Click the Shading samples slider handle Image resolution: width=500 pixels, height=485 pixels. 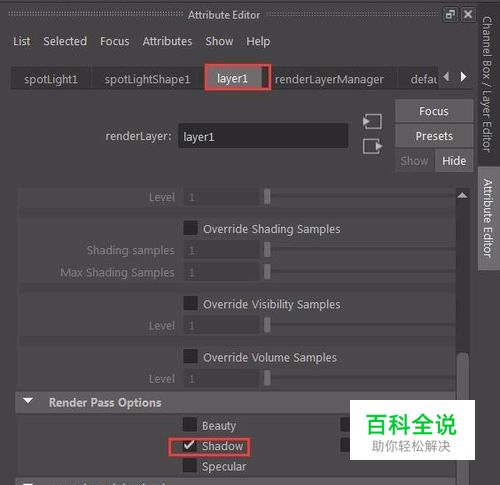pos(267,250)
